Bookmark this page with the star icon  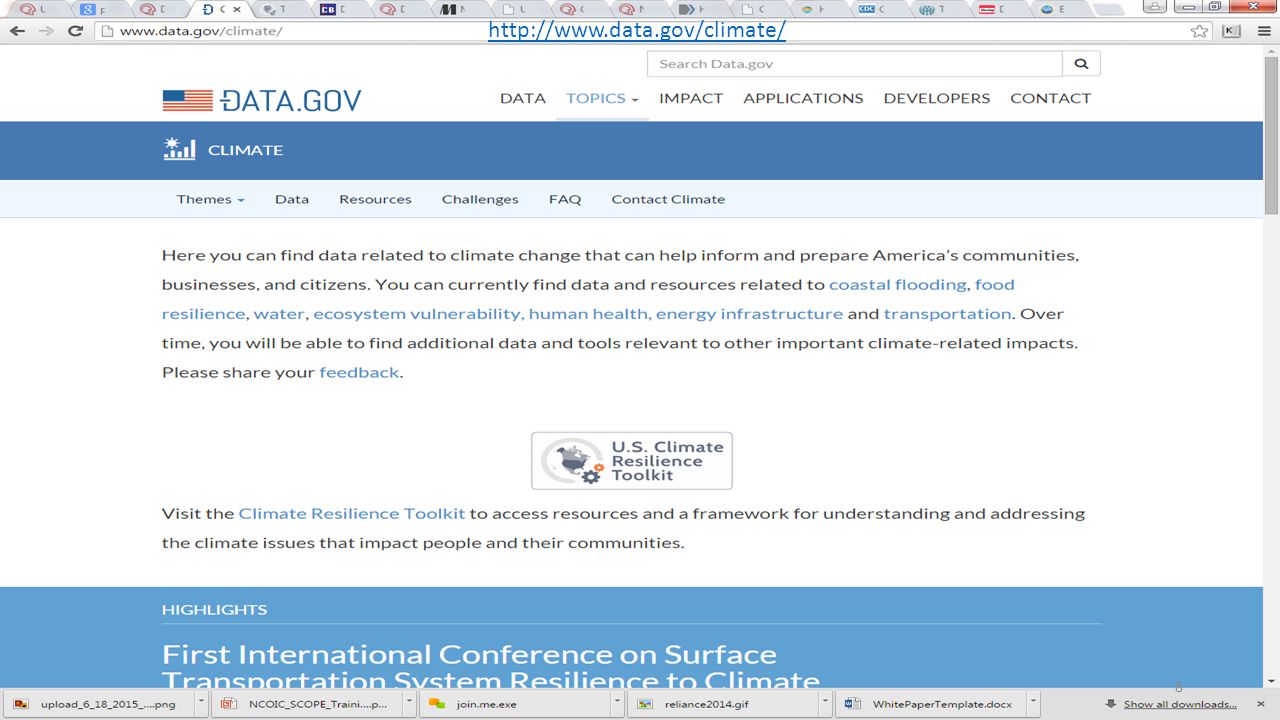(1199, 31)
